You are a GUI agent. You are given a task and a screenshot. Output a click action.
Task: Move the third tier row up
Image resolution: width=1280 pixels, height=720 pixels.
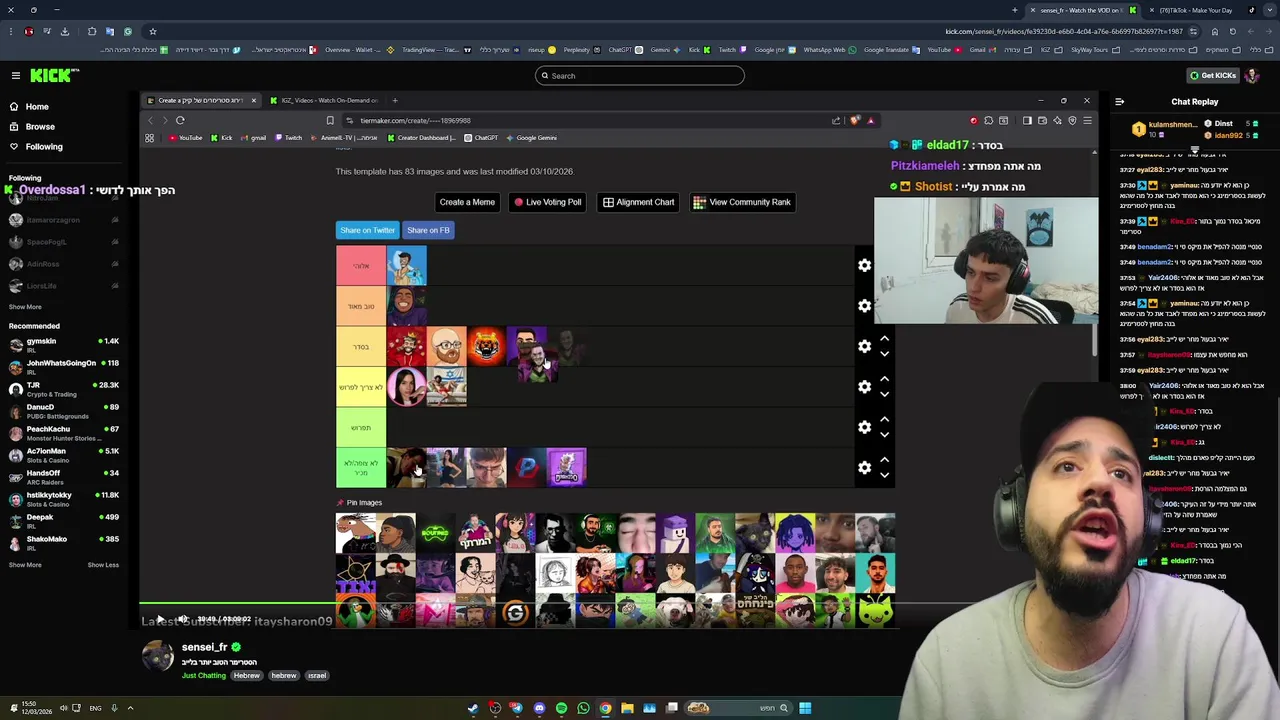point(884,339)
